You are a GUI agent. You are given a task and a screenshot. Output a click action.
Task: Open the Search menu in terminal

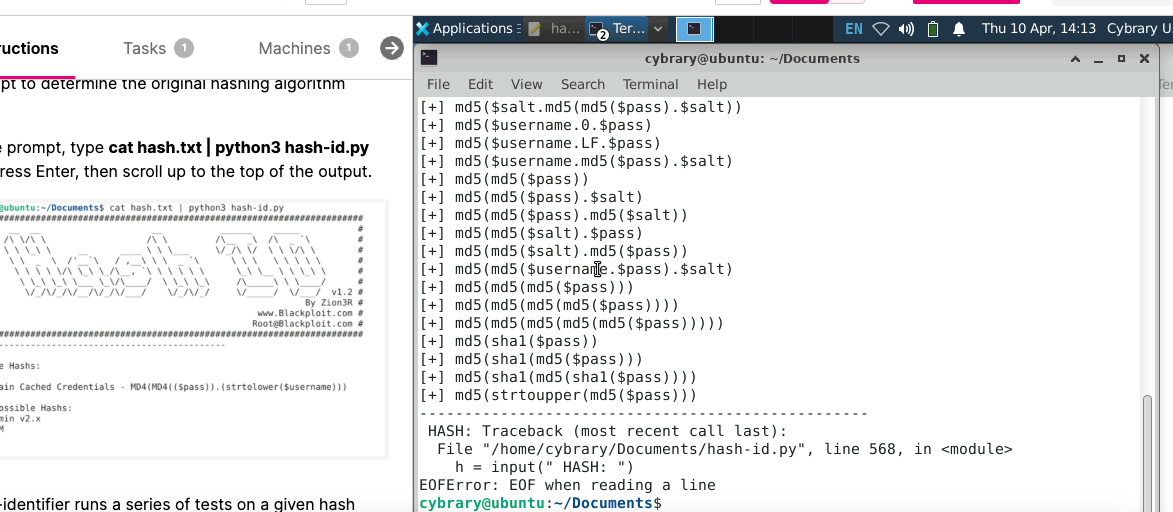pos(582,84)
